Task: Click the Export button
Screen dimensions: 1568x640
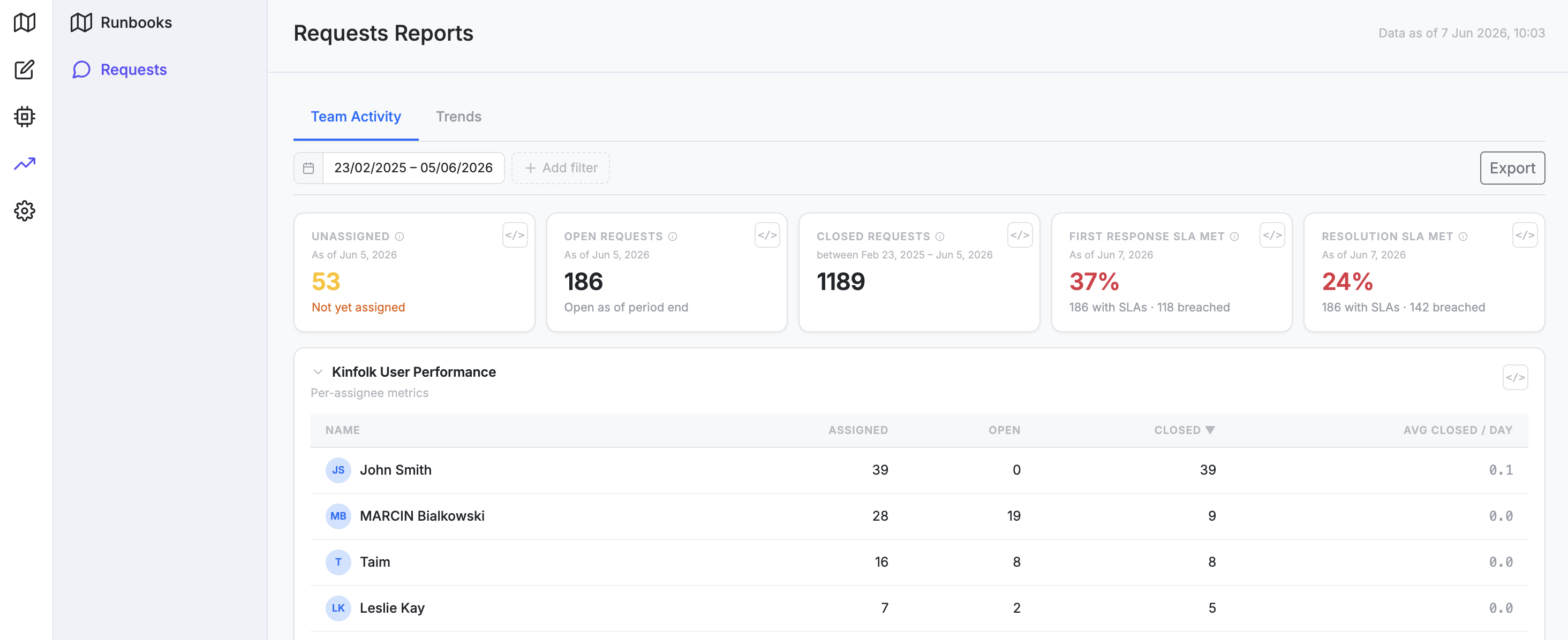Action: click(1512, 168)
